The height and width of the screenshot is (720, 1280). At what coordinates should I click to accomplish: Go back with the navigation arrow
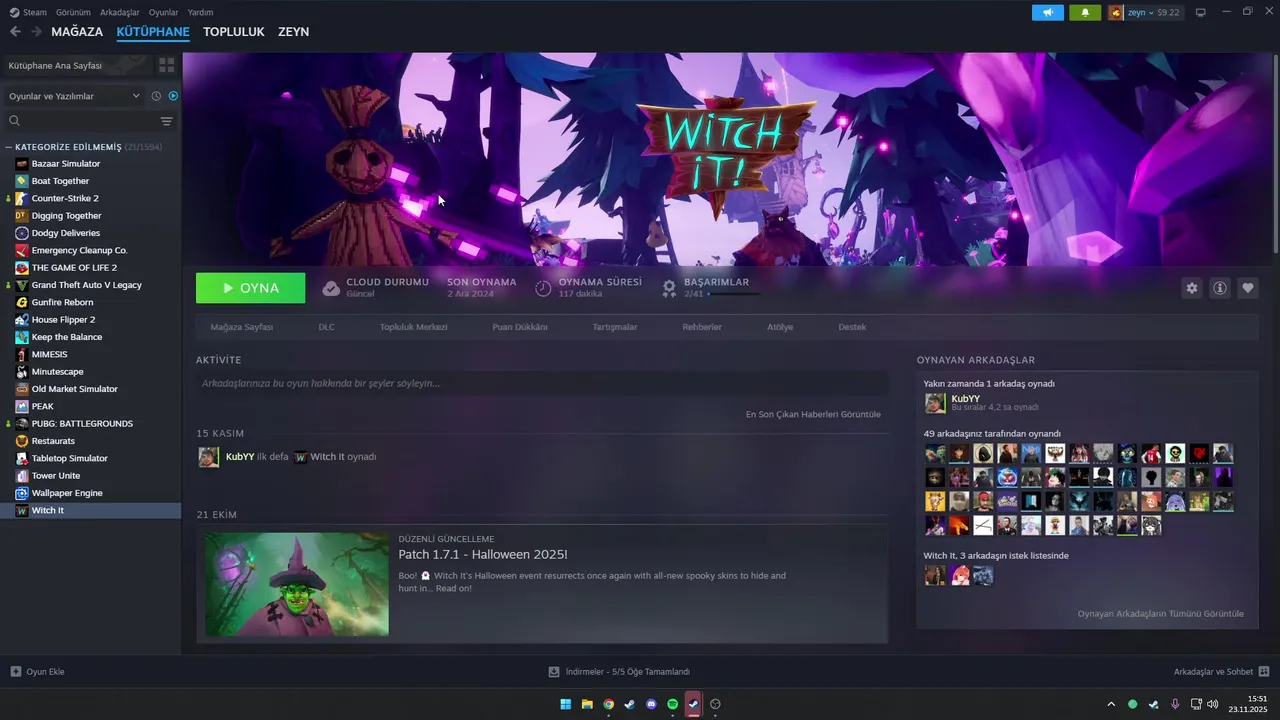point(15,32)
